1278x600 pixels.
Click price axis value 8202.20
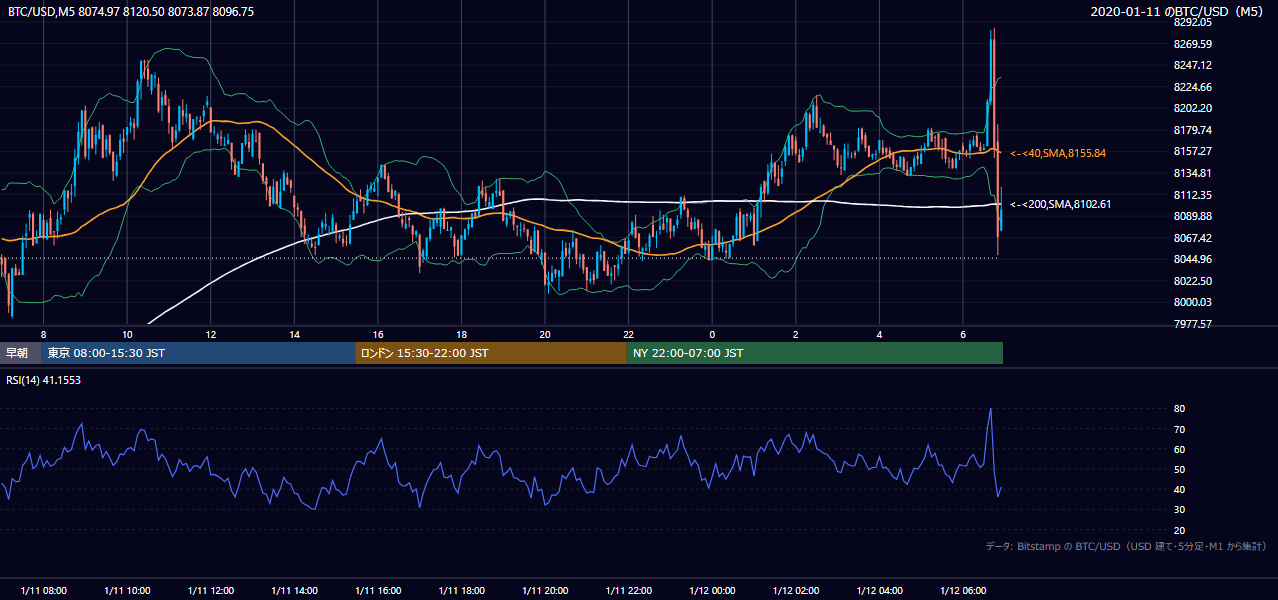tap(1193, 108)
